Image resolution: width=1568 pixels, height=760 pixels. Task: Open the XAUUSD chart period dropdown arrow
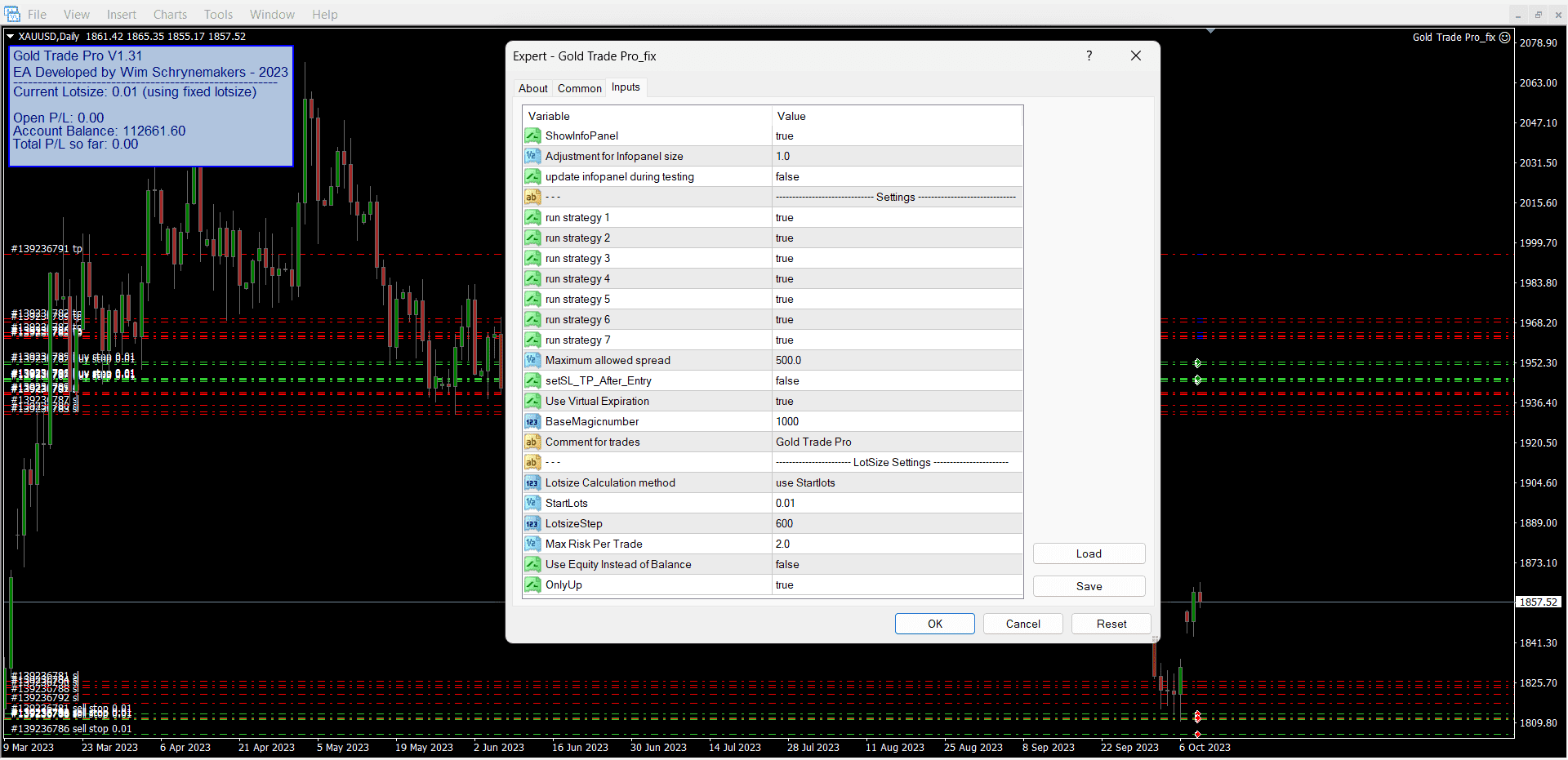click(10, 36)
